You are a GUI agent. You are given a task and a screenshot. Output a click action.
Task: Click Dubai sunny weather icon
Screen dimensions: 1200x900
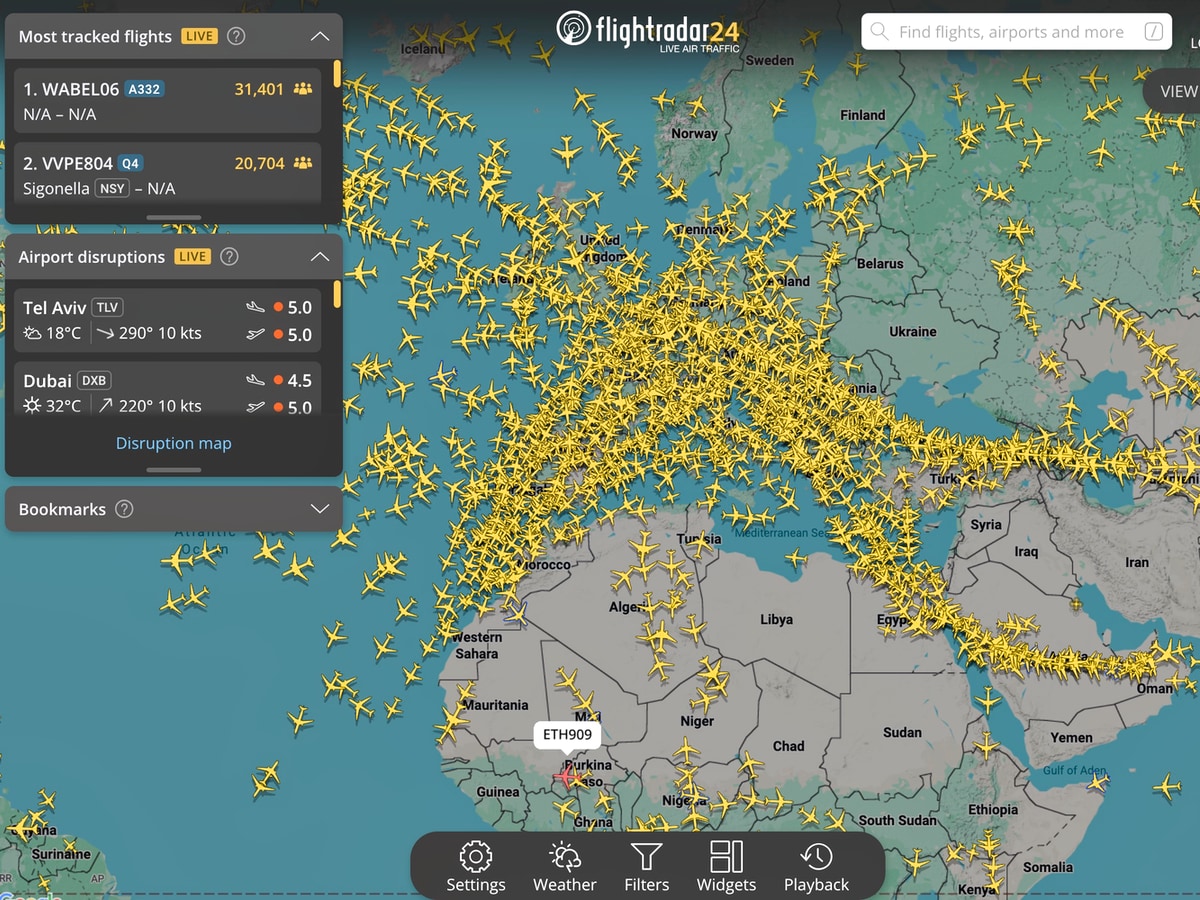pyautogui.click(x=33, y=406)
